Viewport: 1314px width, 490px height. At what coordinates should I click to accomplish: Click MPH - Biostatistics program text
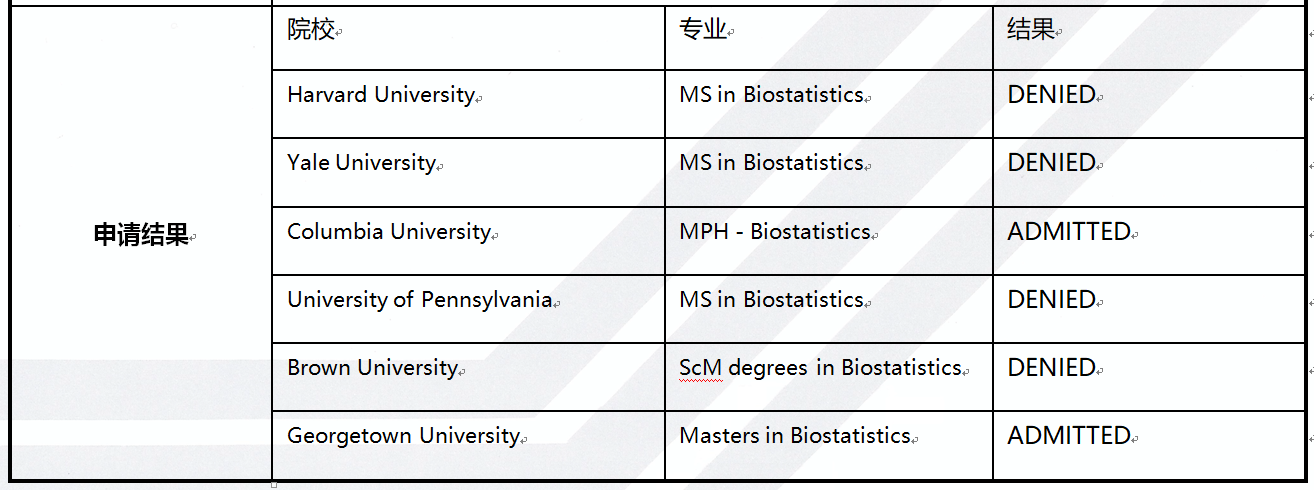[775, 232]
